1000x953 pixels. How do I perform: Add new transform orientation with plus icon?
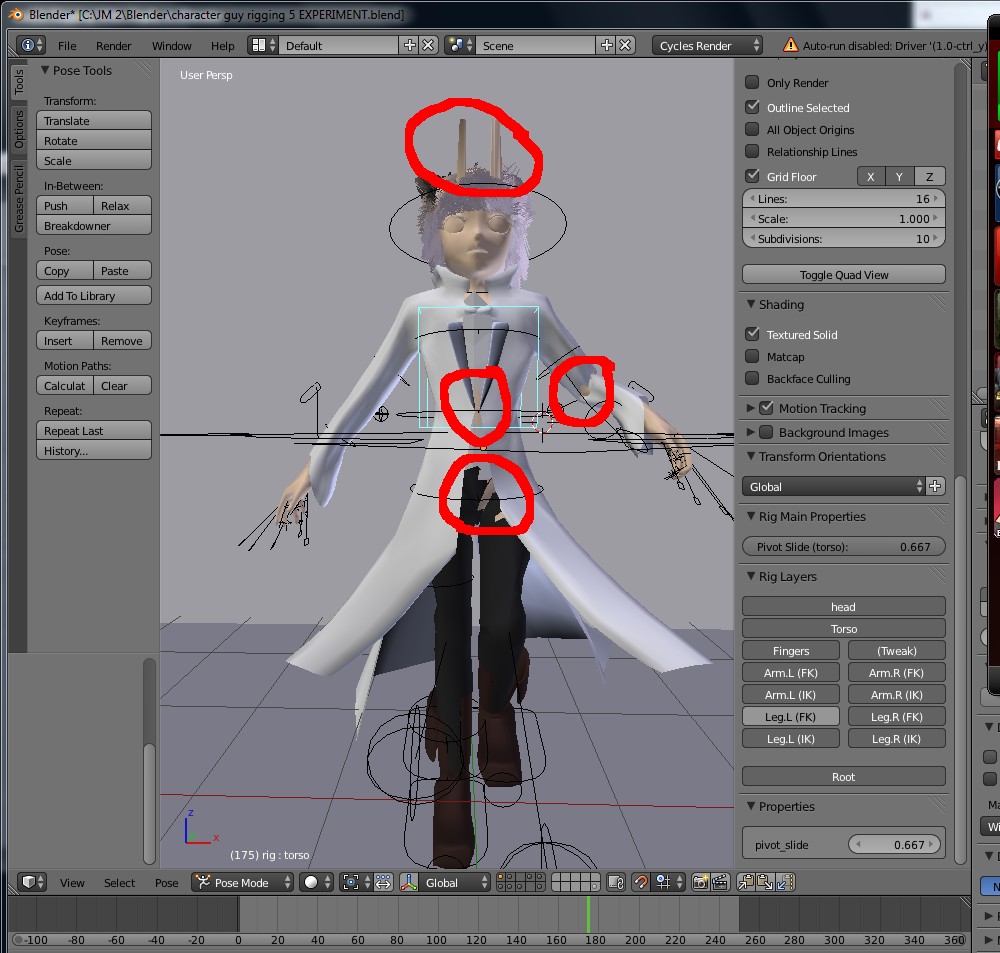(936, 486)
